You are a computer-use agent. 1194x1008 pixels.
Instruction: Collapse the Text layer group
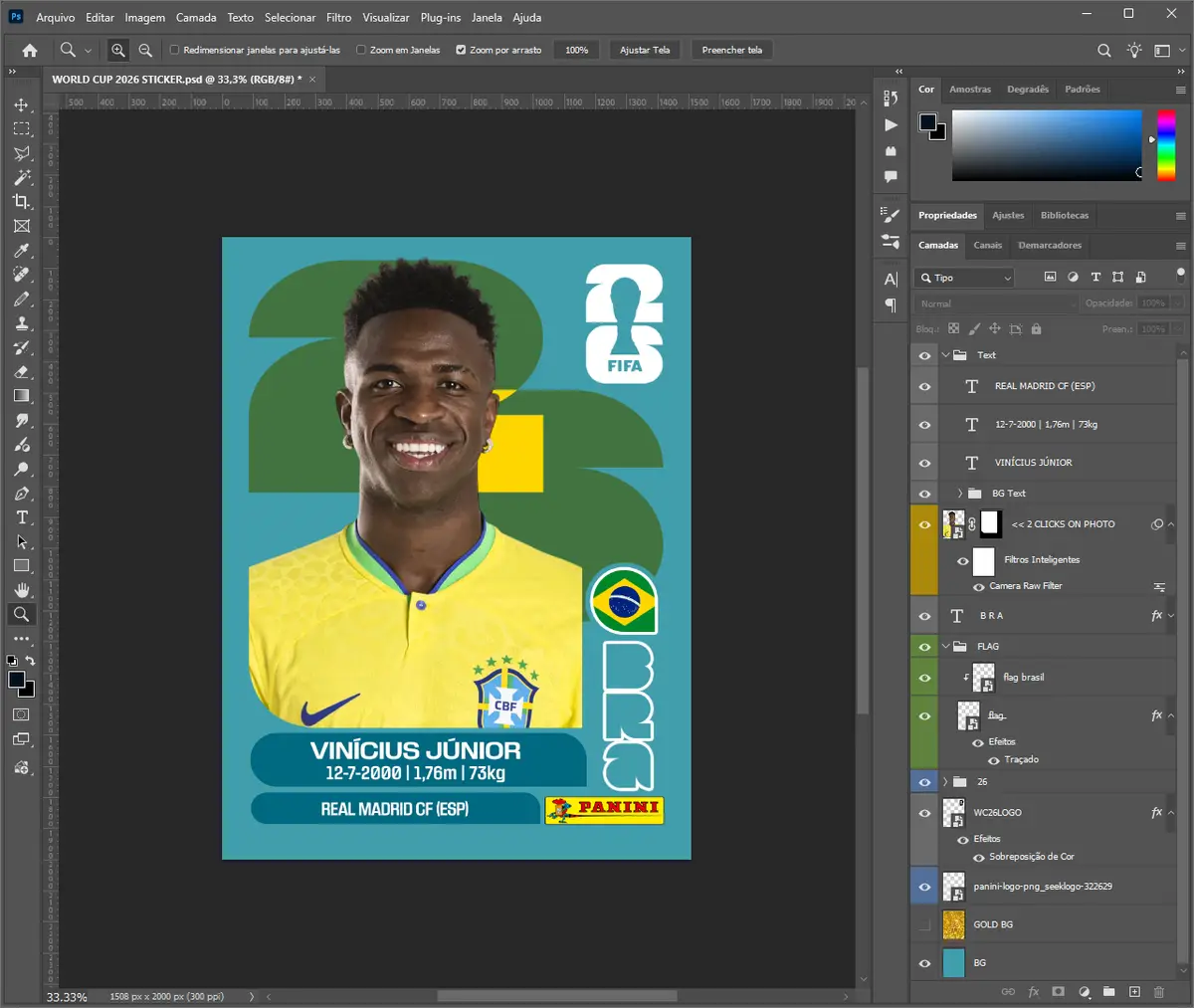(946, 355)
